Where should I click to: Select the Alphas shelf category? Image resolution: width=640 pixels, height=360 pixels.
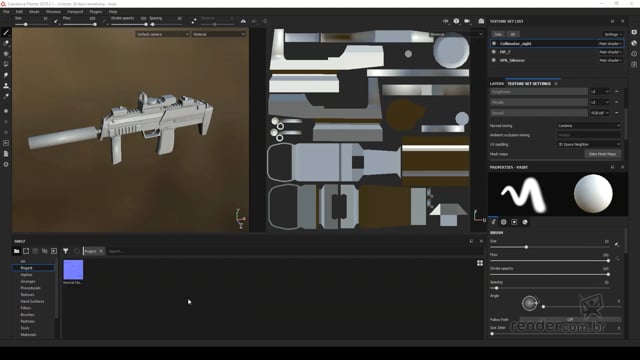click(26, 275)
